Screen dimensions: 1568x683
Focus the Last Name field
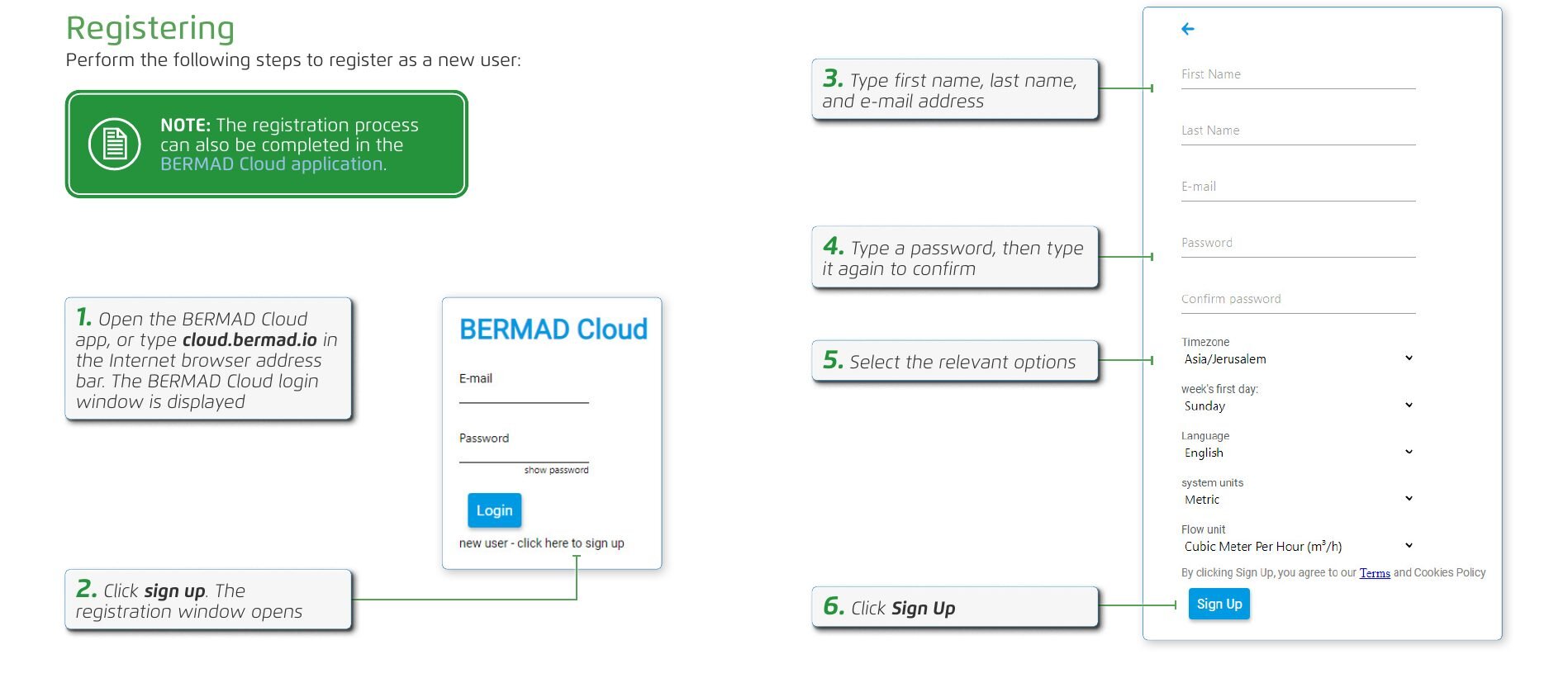pyautogui.click(x=1298, y=131)
